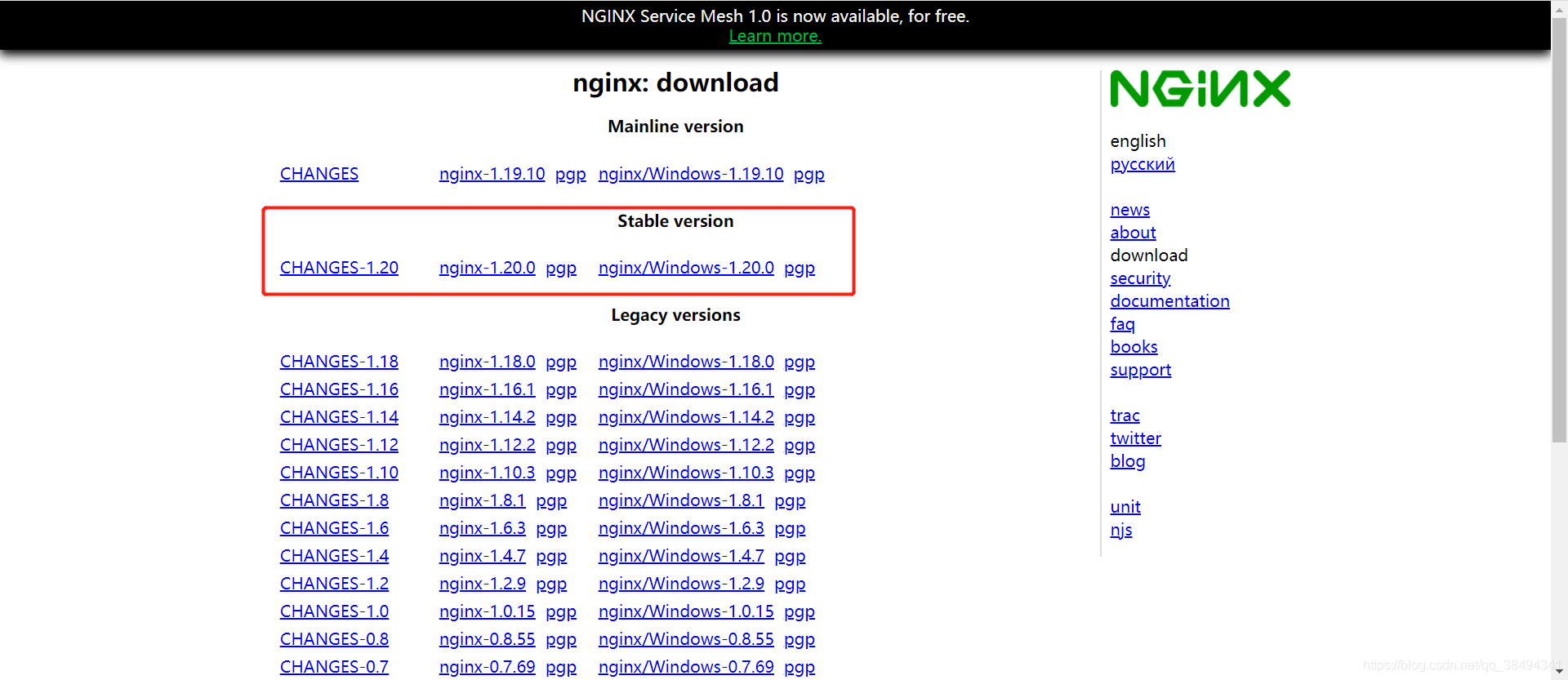
Task: Open CHANGES-1.20 link
Action: click(x=339, y=268)
